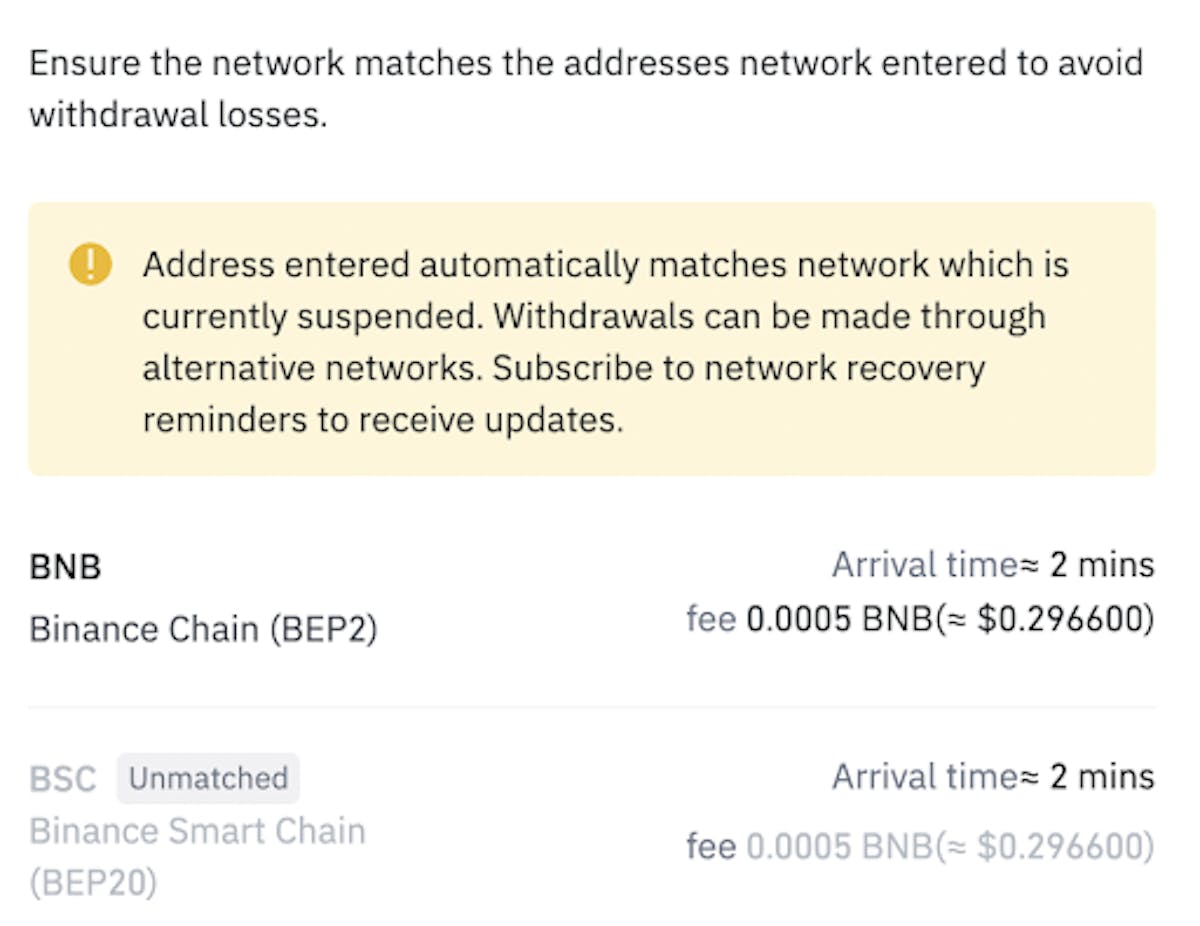Click the $0.296600 value in BSC row
Viewport: 1200px width, 926px height.
pos(1059,847)
